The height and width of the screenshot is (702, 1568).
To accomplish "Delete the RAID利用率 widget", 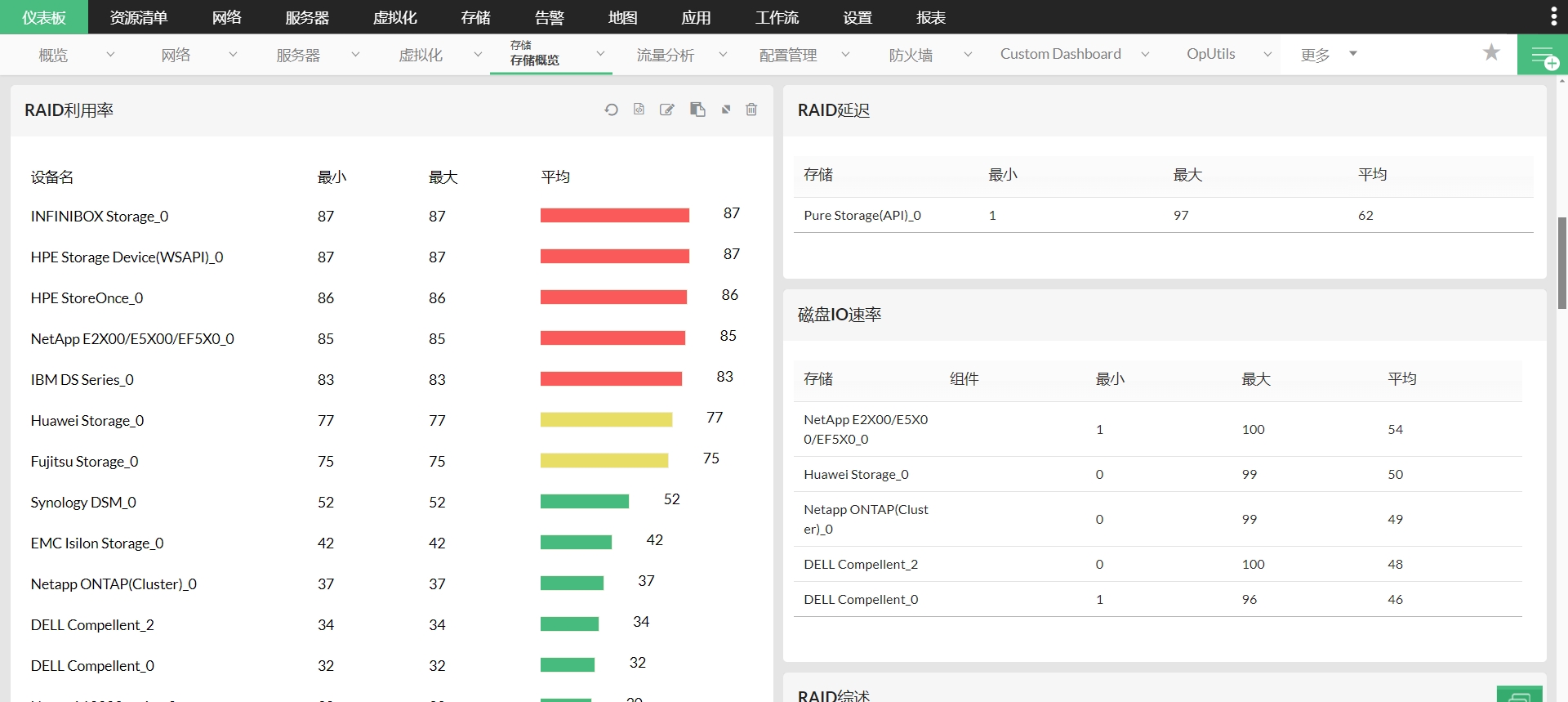I will tap(751, 110).
